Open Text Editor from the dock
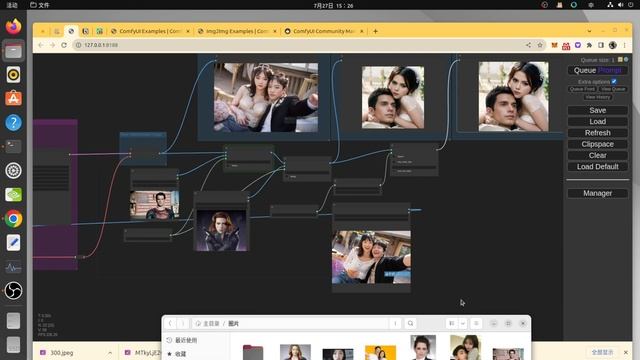640x360 pixels. (x=13, y=243)
